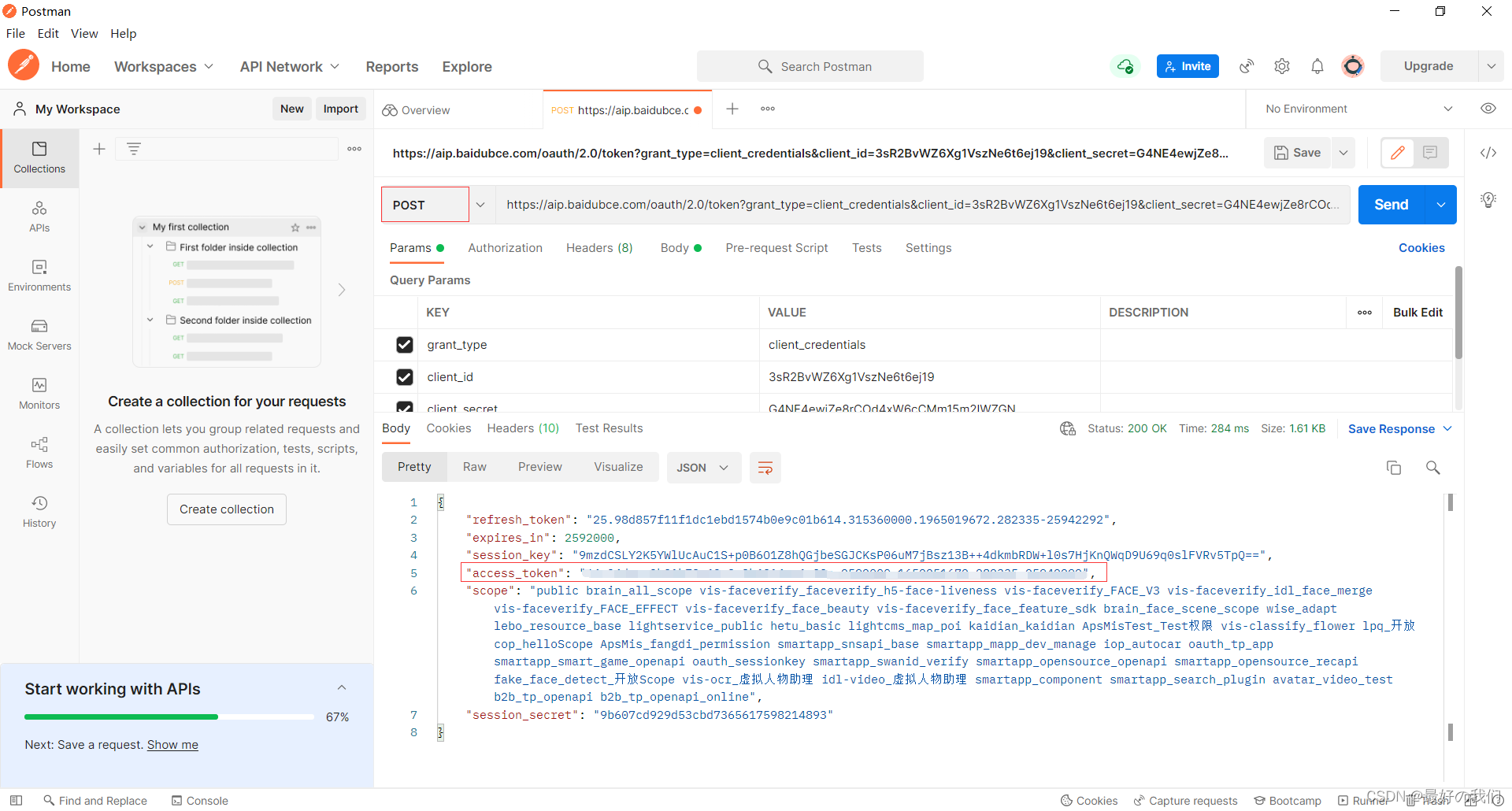Switch to the Authorization tab

pos(506,248)
